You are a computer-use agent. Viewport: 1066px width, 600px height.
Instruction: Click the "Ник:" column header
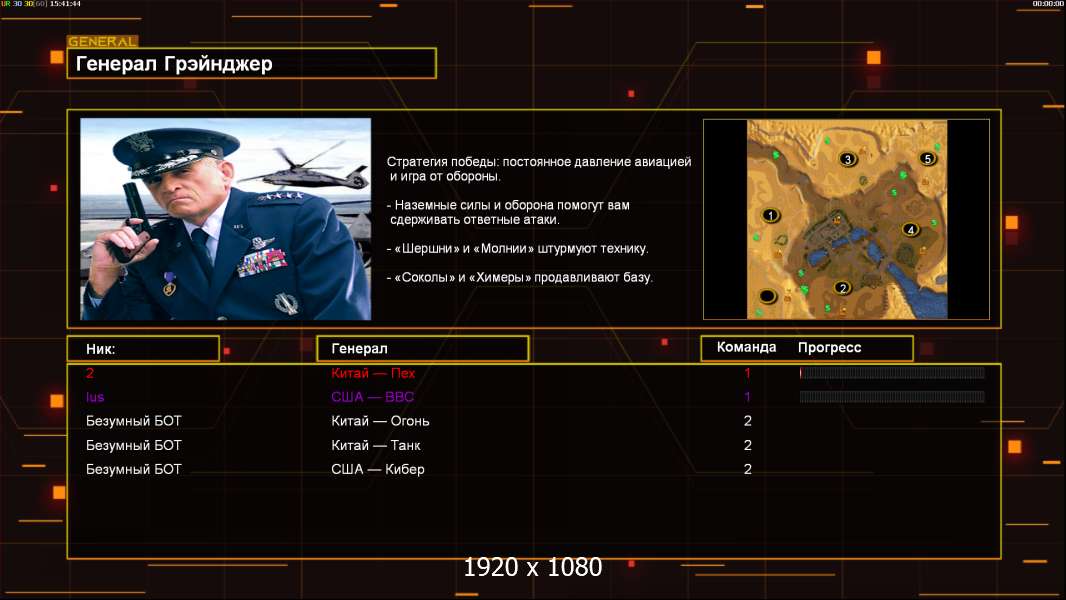click(x=142, y=348)
